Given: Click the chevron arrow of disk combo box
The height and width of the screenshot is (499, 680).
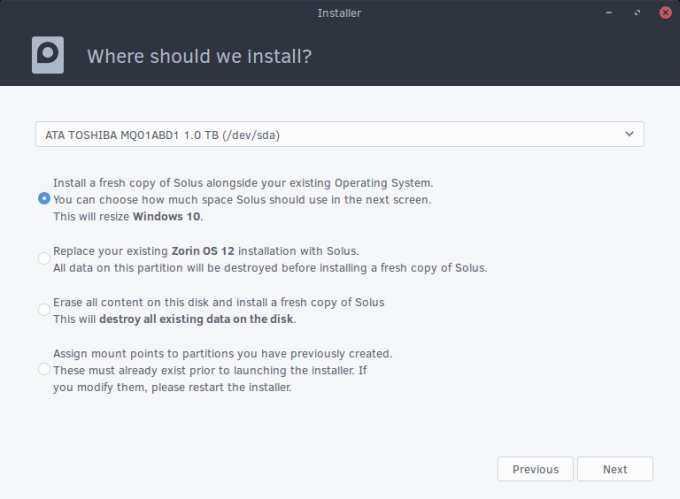Looking at the screenshot, I should (629, 134).
